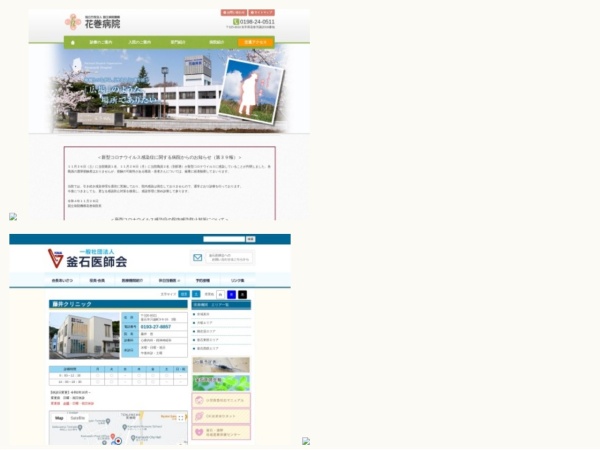The image size is (600, 450).
Task: Click the search field in blue top bar
Action: click(224, 239)
